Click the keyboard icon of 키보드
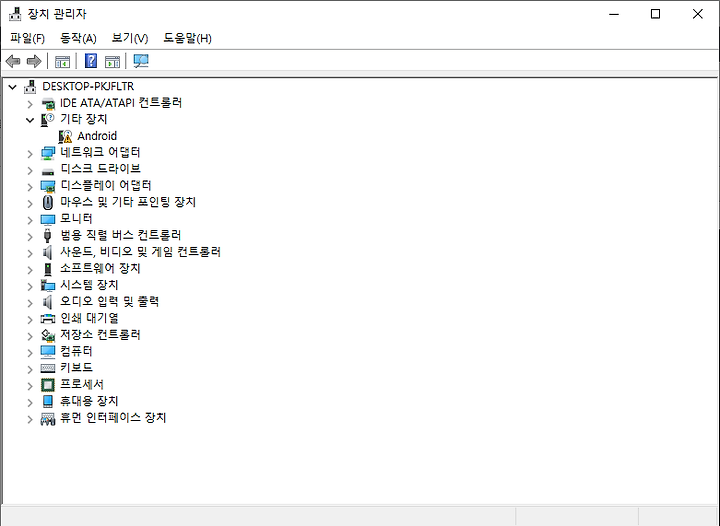The height and width of the screenshot is (526, 720). 48,368
